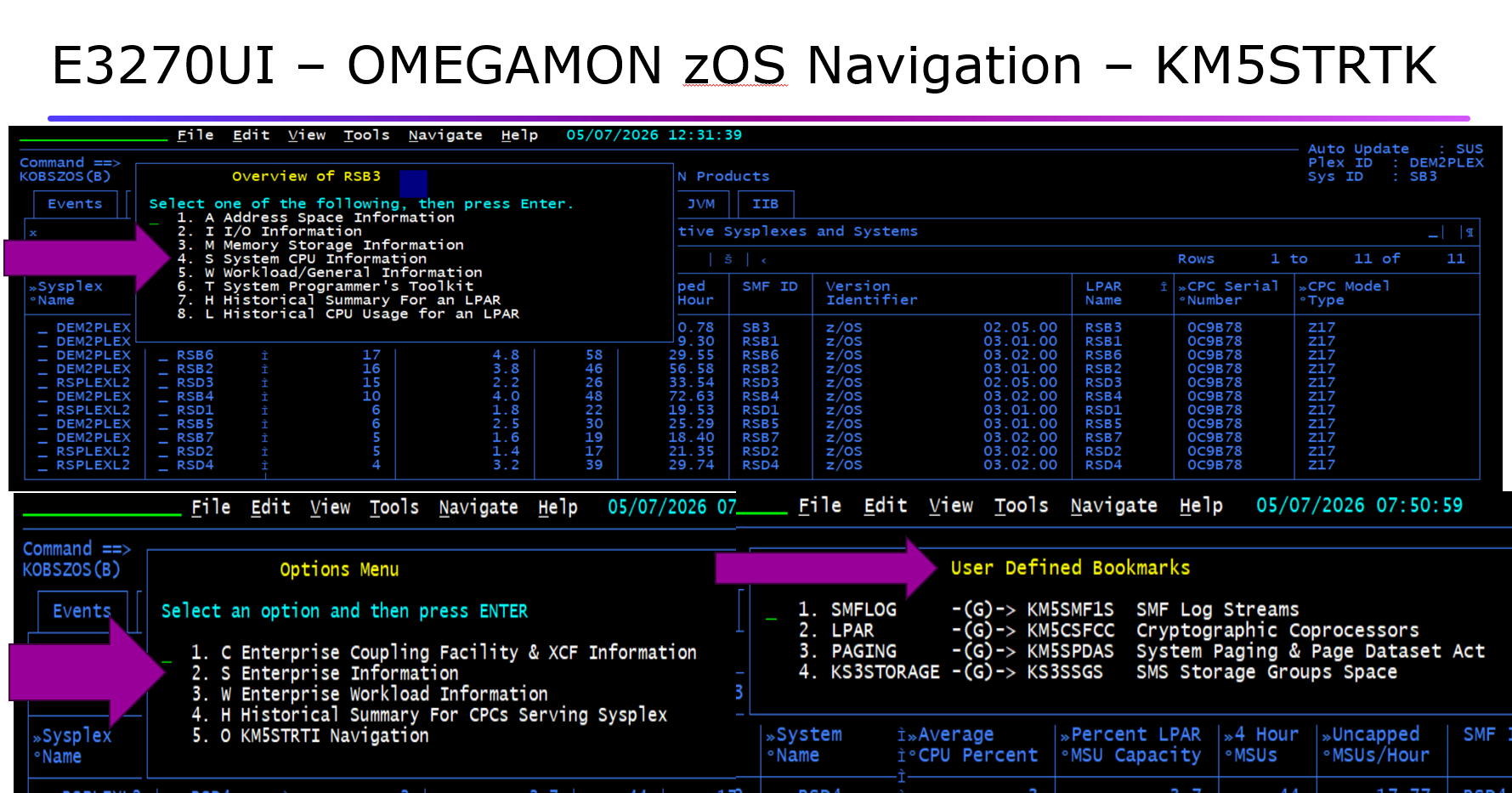This screenshot has height=793, width=1512.
Task: Click the action field before the RSD4 row
Action: pyautogui.click(x=163, y=467)
